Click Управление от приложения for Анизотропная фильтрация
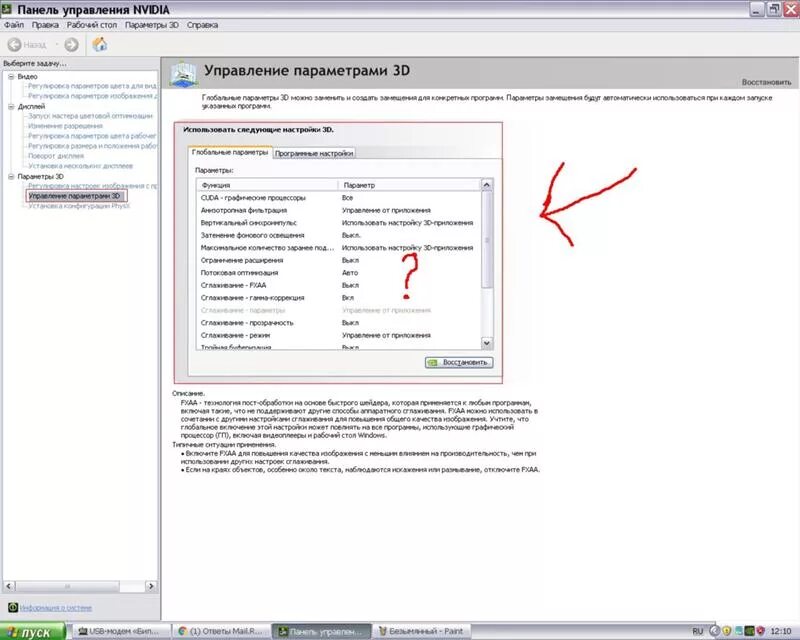This screenshot has height=640, width=800. click(x=386, y=210)
